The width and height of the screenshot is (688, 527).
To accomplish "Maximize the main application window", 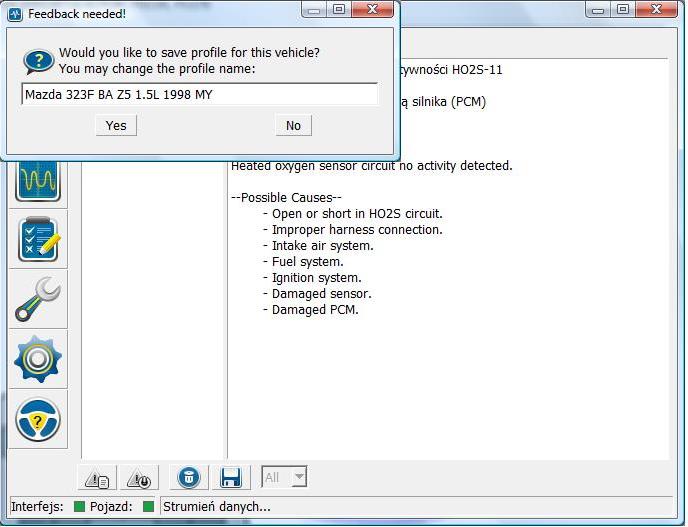I will [623, 9].
